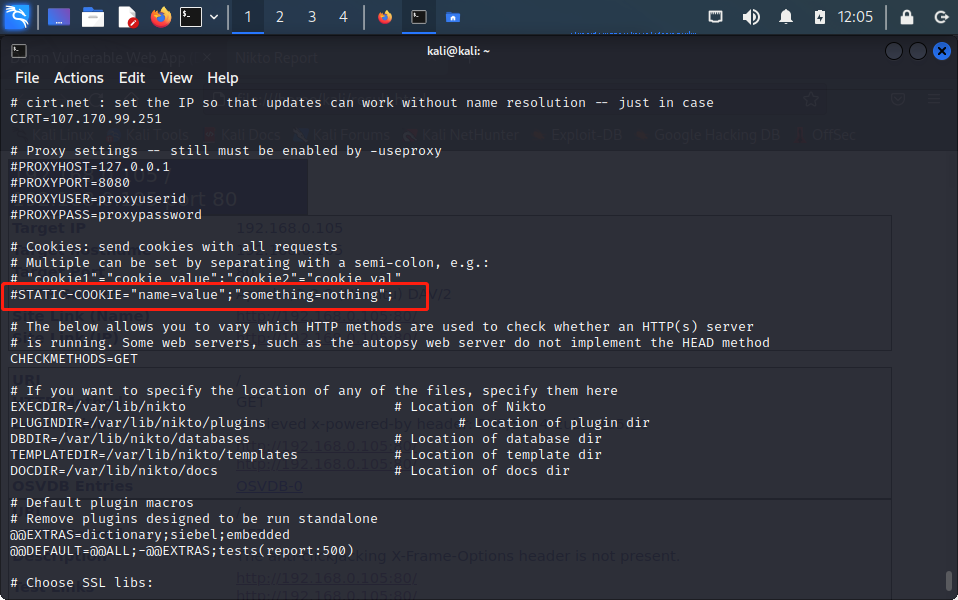
Task: Open the Kali Linux applications menu
Action: 18,17
